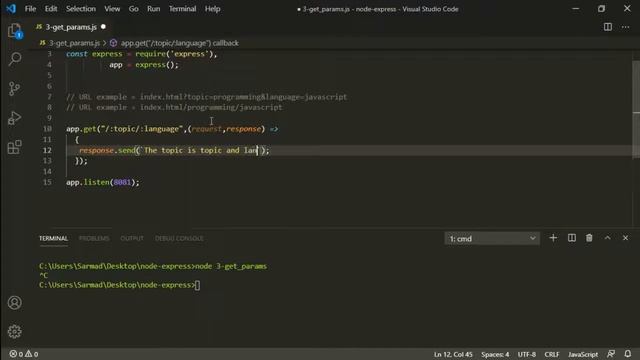640x360 pixels.
Task: Open the Terminal menu
Action: [x=182, y=9]
